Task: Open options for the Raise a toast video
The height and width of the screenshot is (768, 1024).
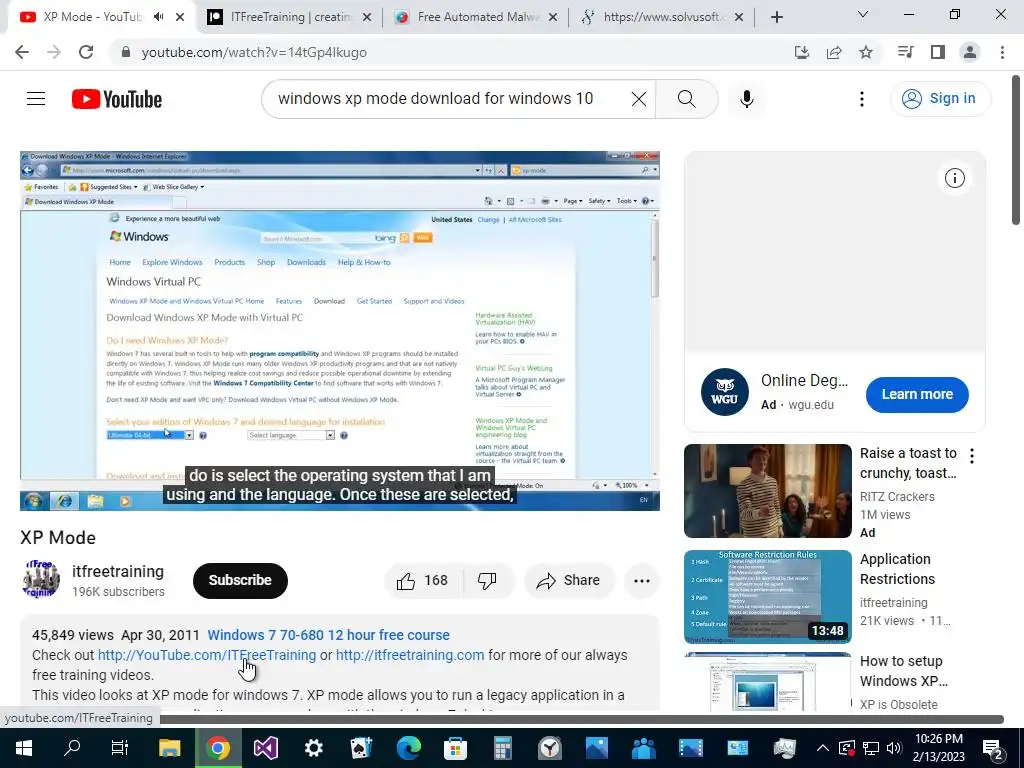Action: click(x=972, y=456)
